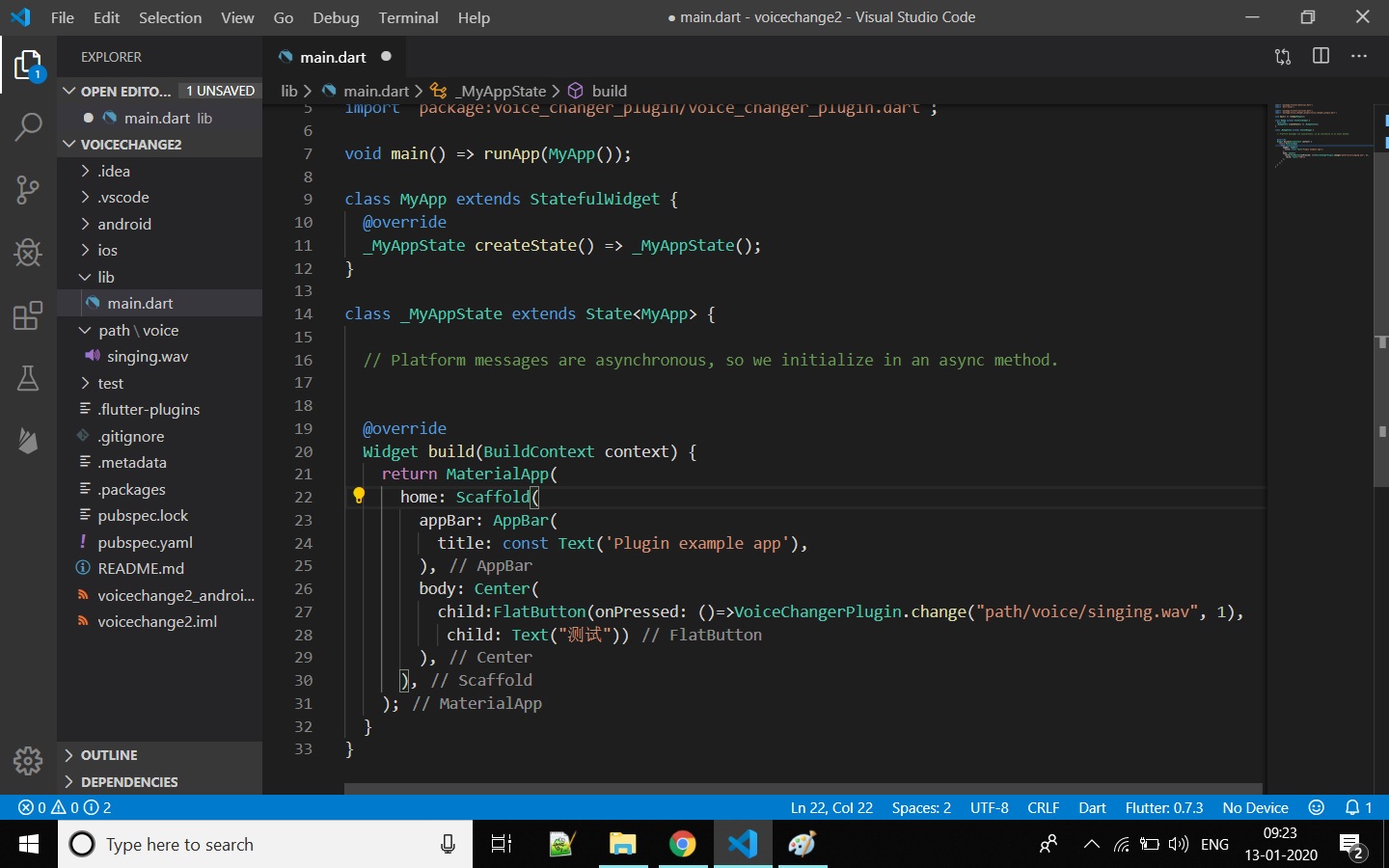Viewport: 1389px width, 868px height.
Task: Launch Chrome from the taskbar
Action: (683, 844)
